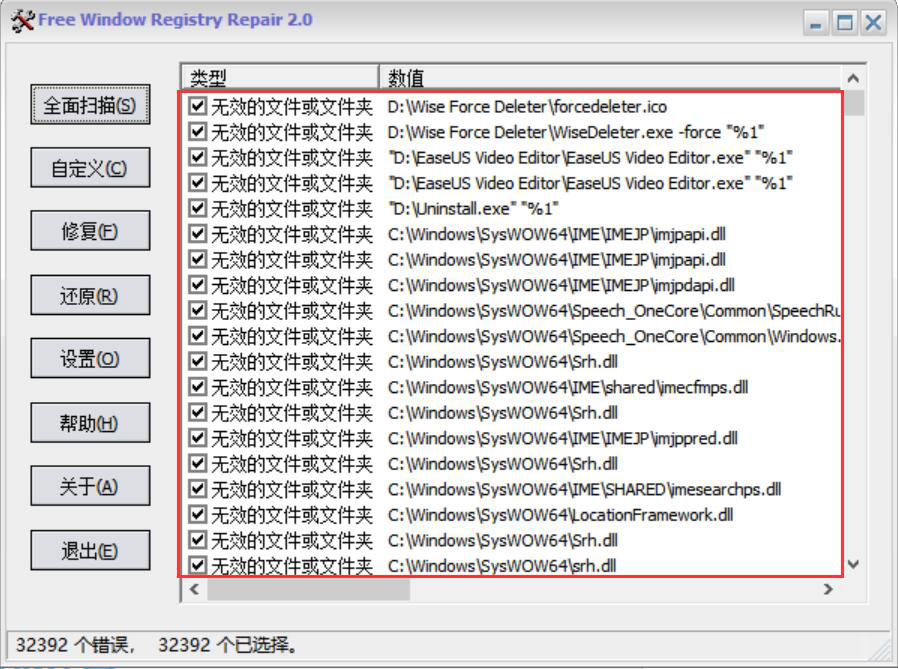This screenshot has width=898, height=669.
Task: Click the 32392 个错误 status text
Action: [75, 645]
